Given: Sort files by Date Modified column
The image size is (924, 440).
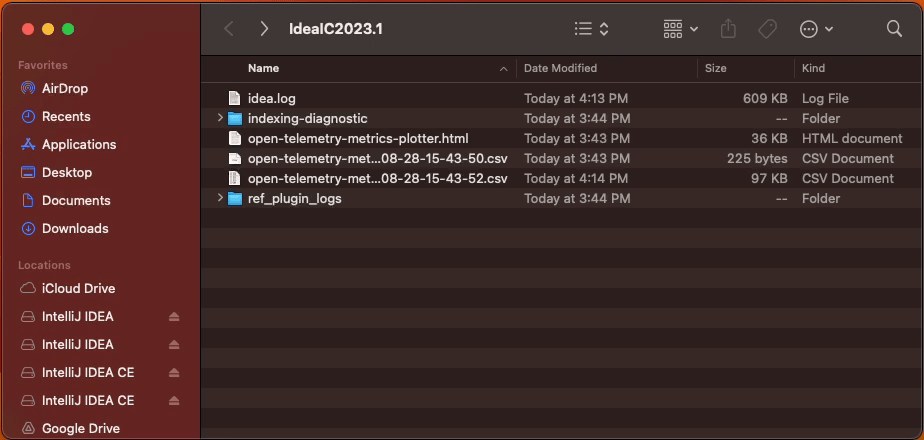Looking at the screenshot, I should tap(560, 68).
